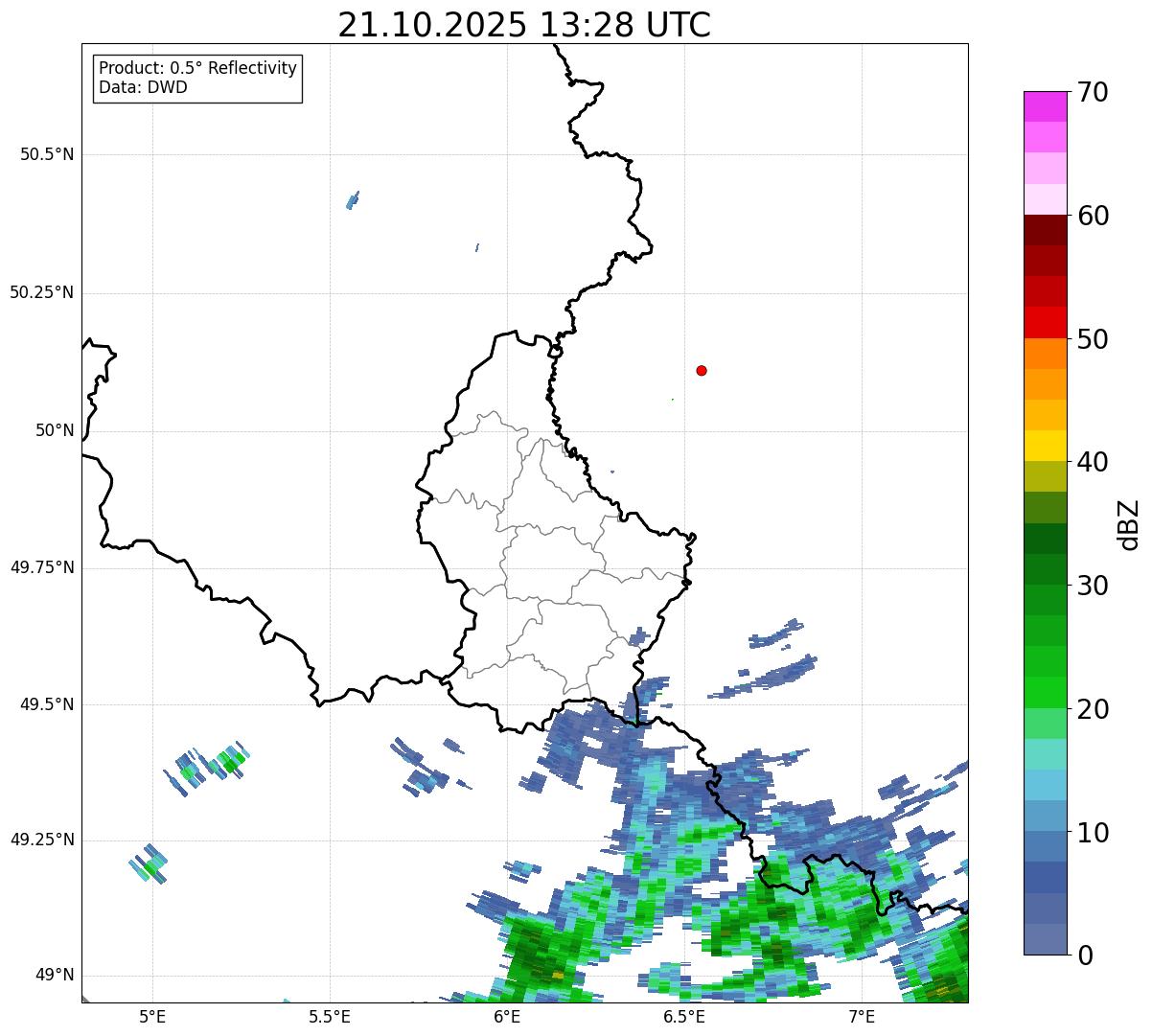This screenshot has height=1036, width=1152.
Task: Click the red station marker dot
Action: pos(702,370)
